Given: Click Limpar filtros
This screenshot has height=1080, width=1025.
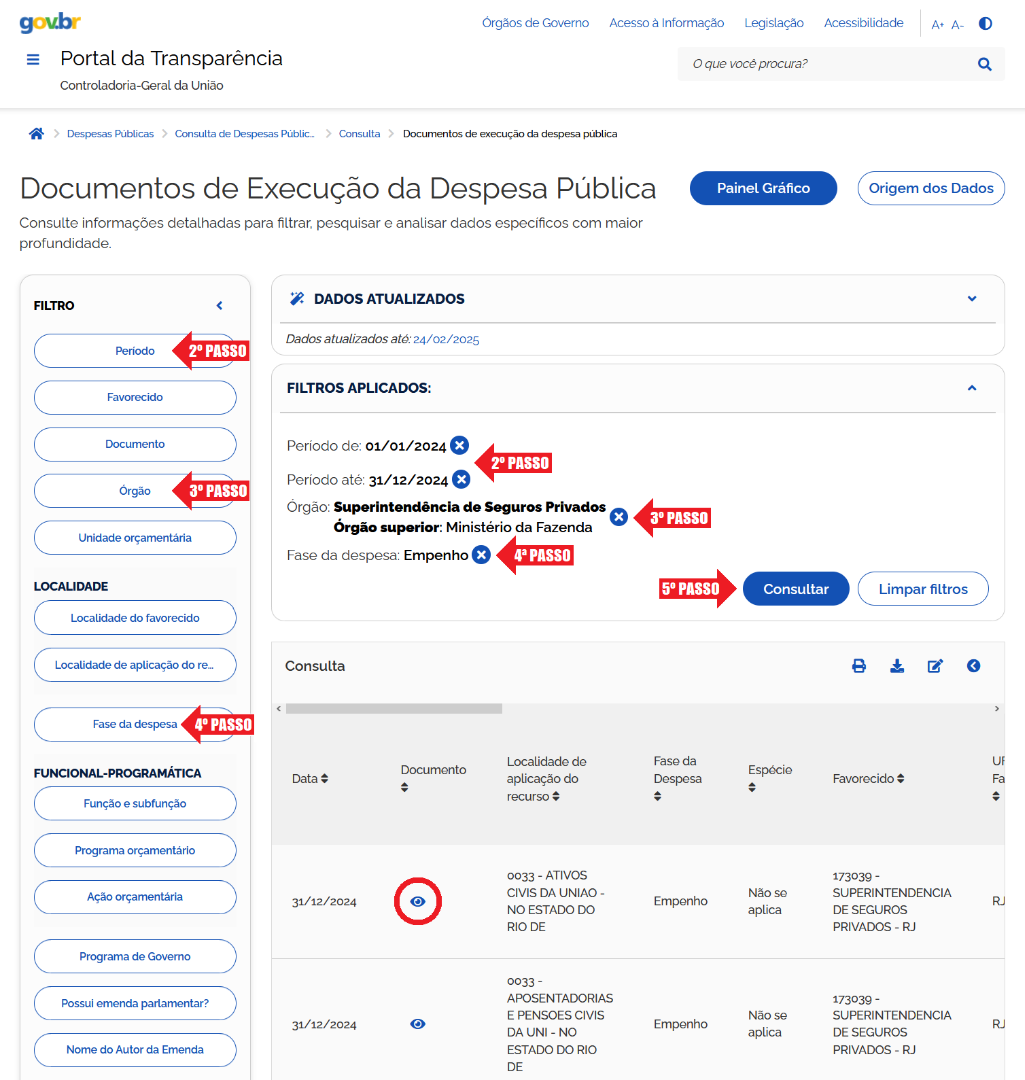Looking at the screenshot, I should pyautogui.click(x=922, y=589).
